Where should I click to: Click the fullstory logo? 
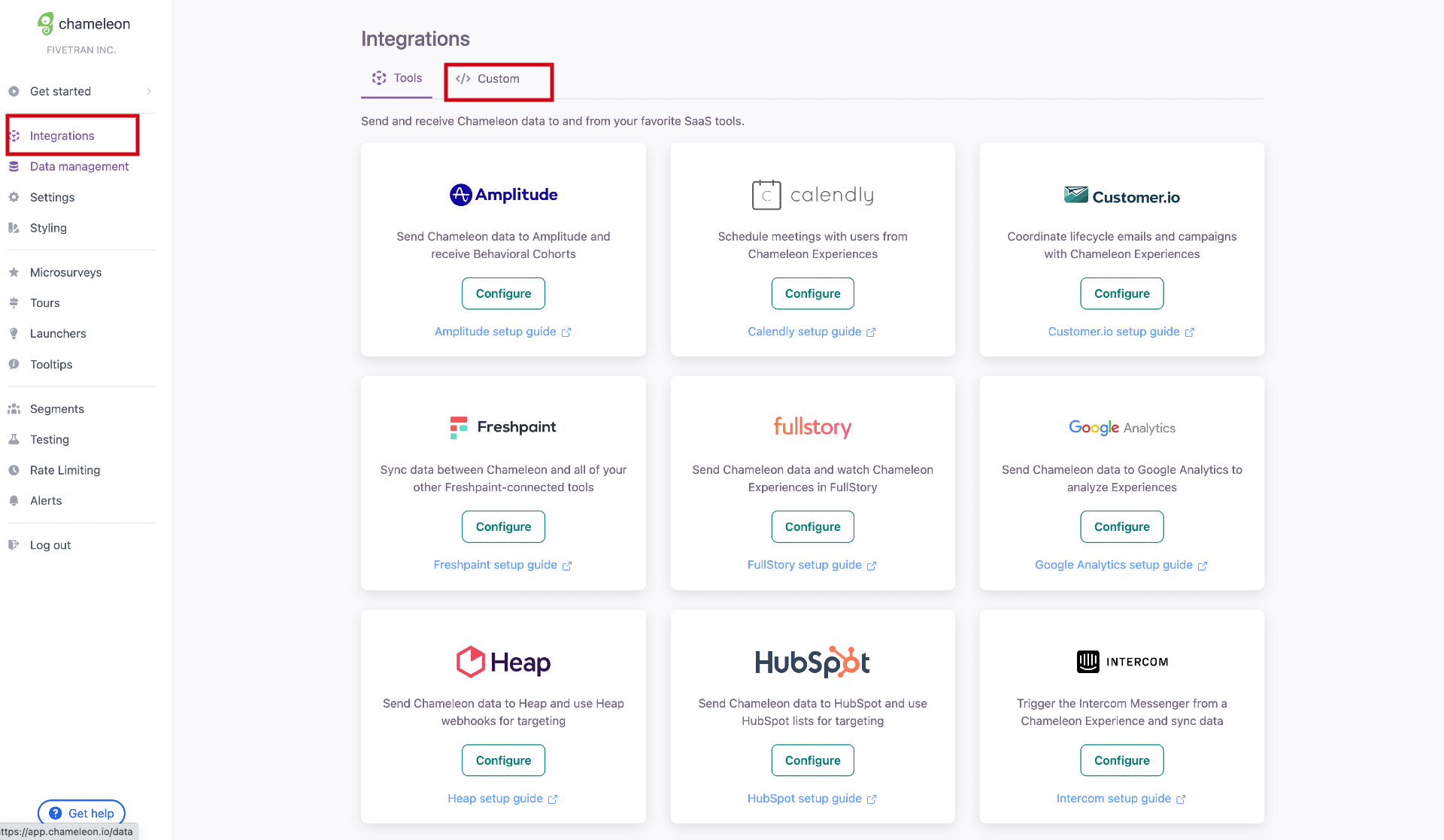coord(812,427)
